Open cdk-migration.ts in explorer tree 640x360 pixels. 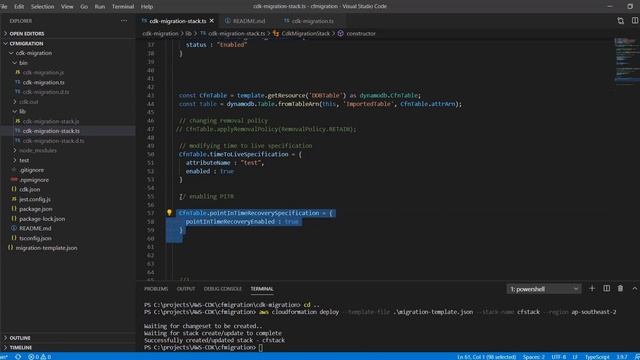click(44, 82)
